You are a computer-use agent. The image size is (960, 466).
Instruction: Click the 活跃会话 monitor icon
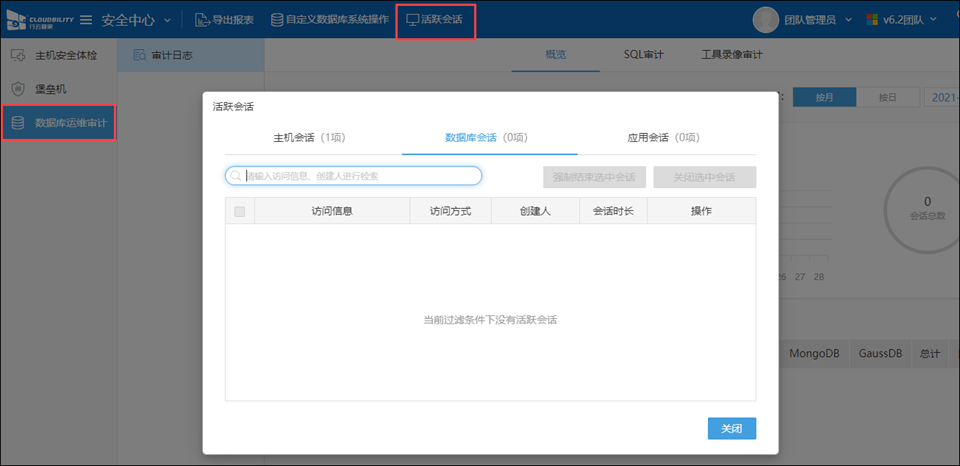[412, 20]
